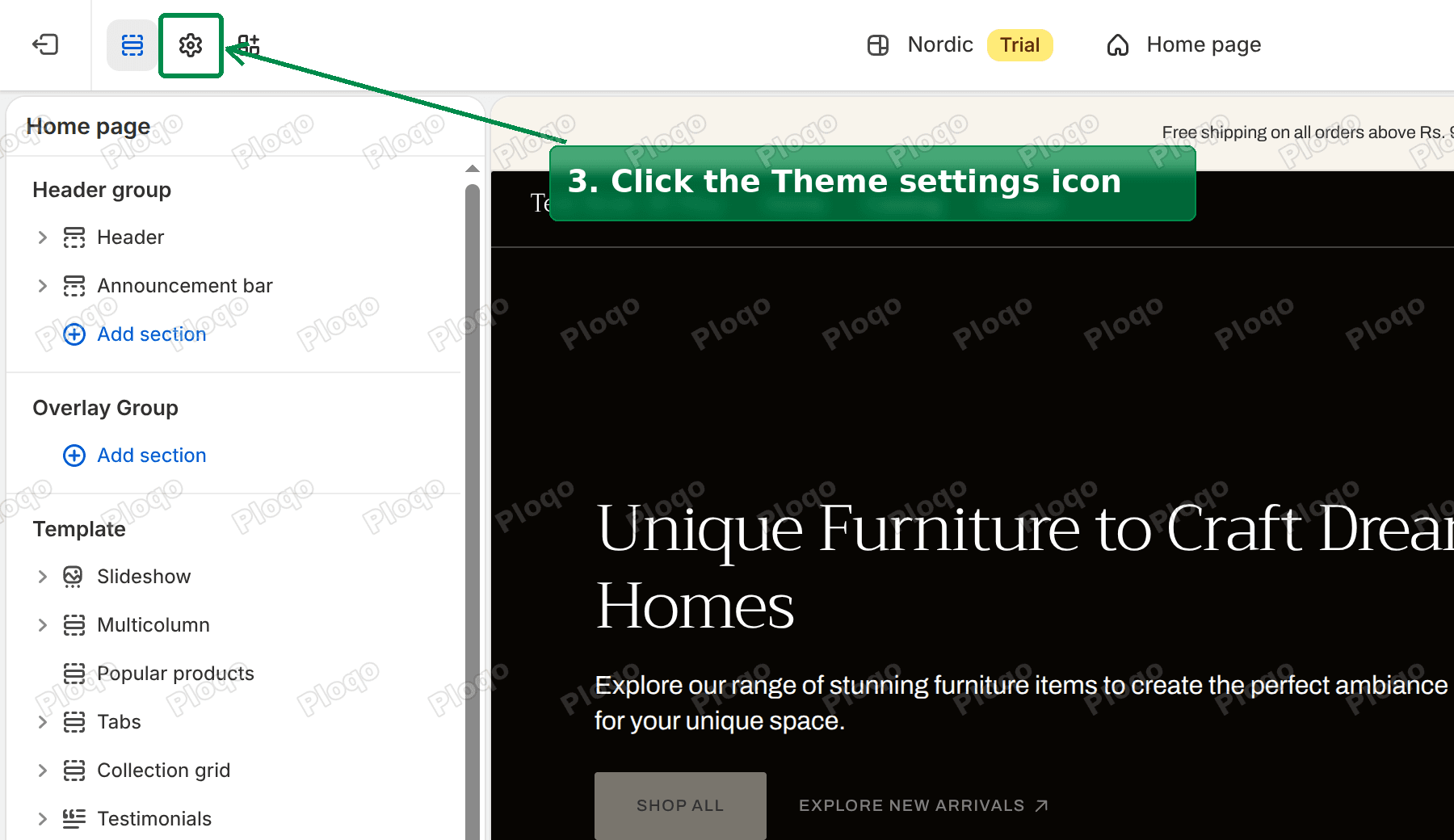Click the Slideshow row label
This screenshot has height=840, width=1454.
pos(144,577)
